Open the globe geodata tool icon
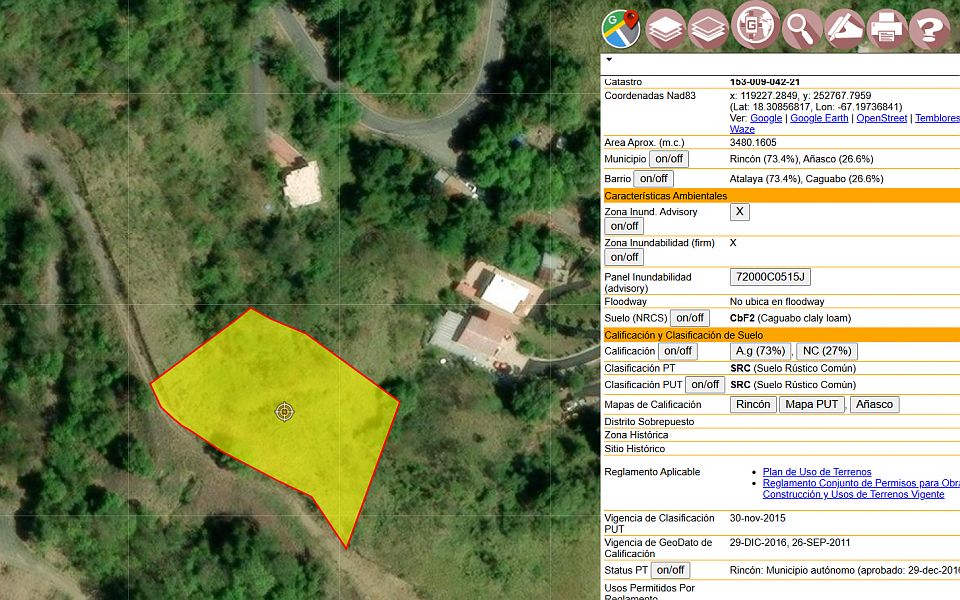The width and height of the screenshot is (960, 600). (x=755, y=26)
